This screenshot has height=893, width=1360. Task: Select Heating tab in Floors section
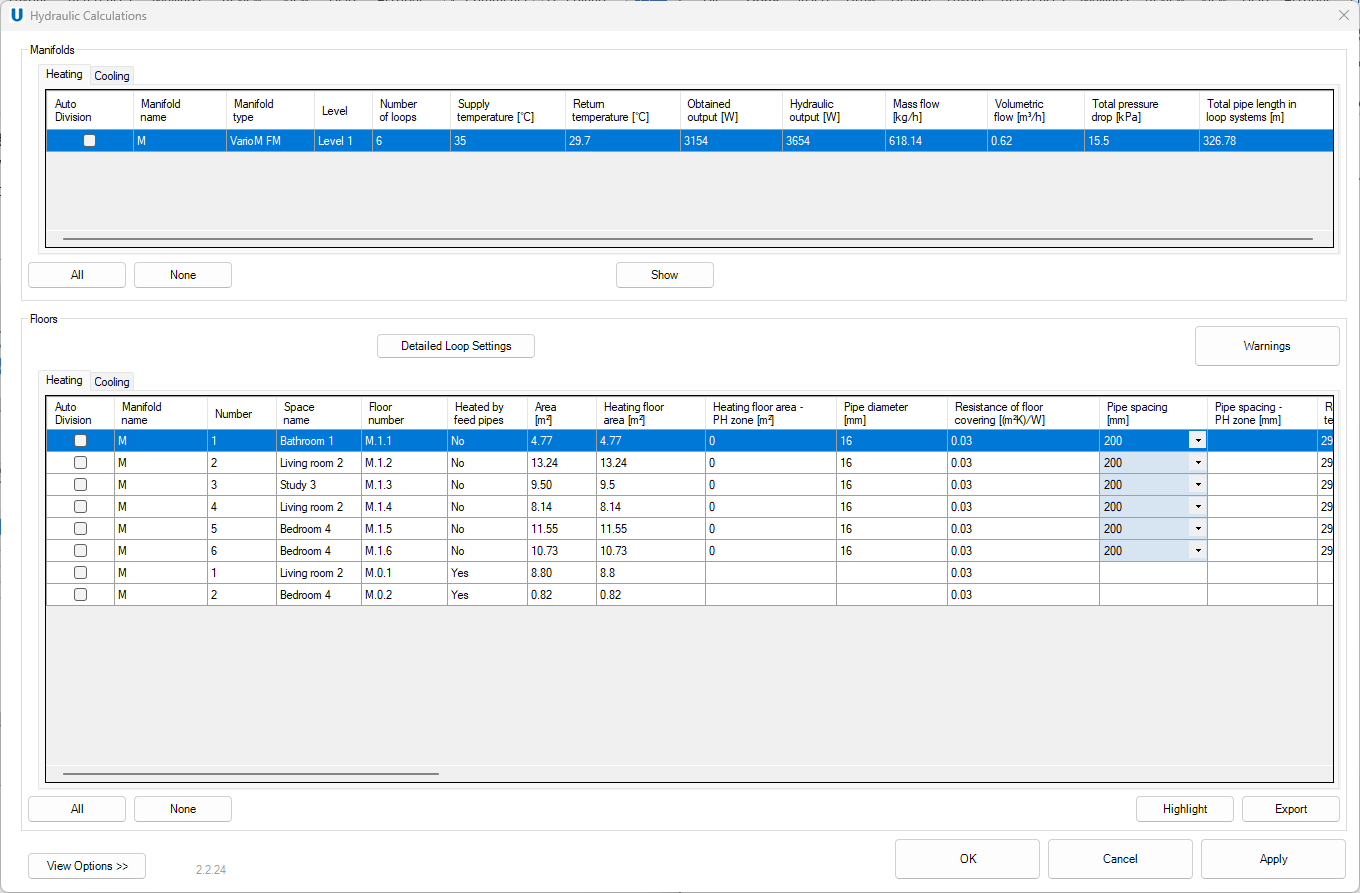point(64,380)
